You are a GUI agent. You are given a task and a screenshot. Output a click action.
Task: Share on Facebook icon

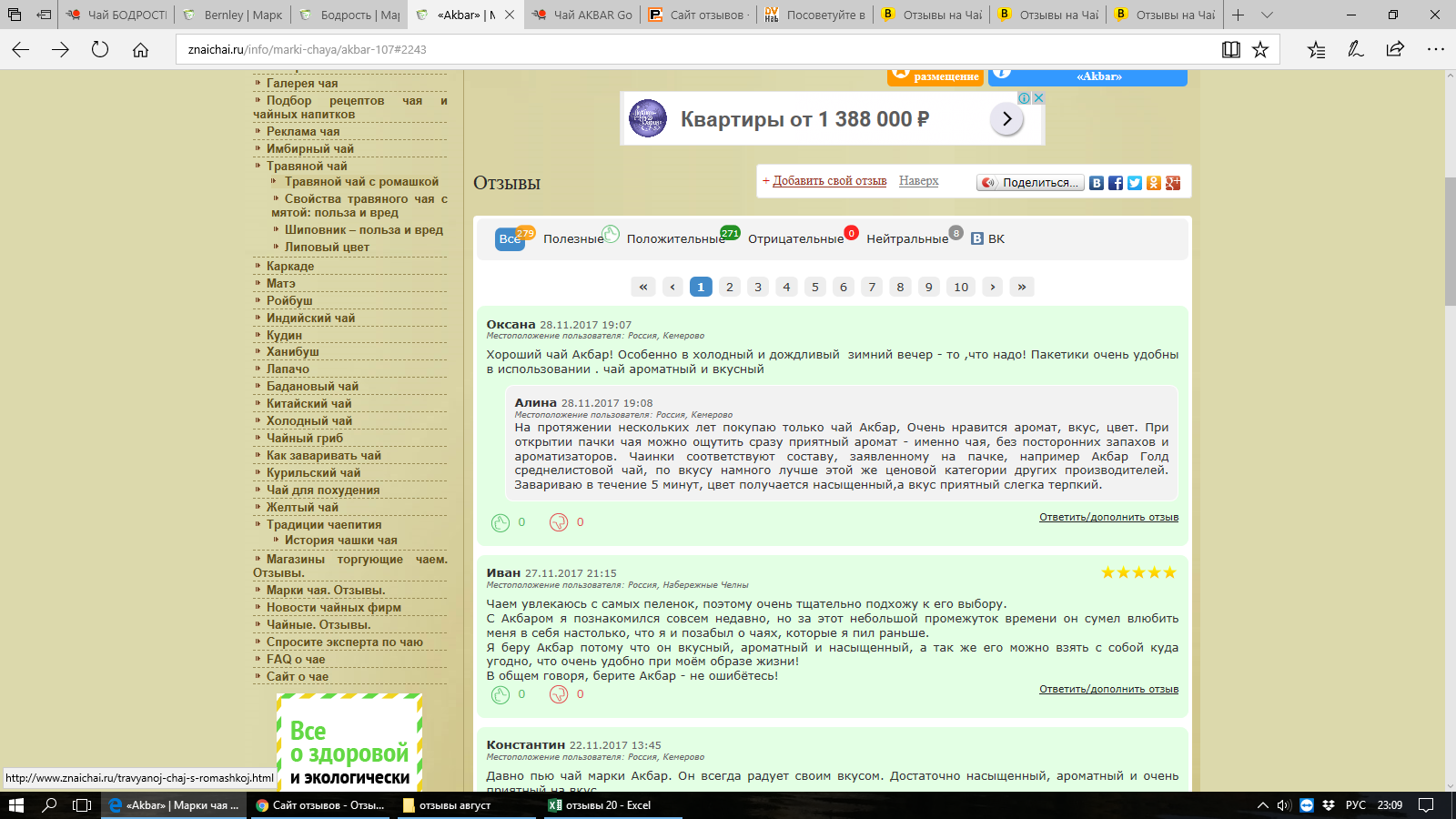click(x=1116, y=183)
